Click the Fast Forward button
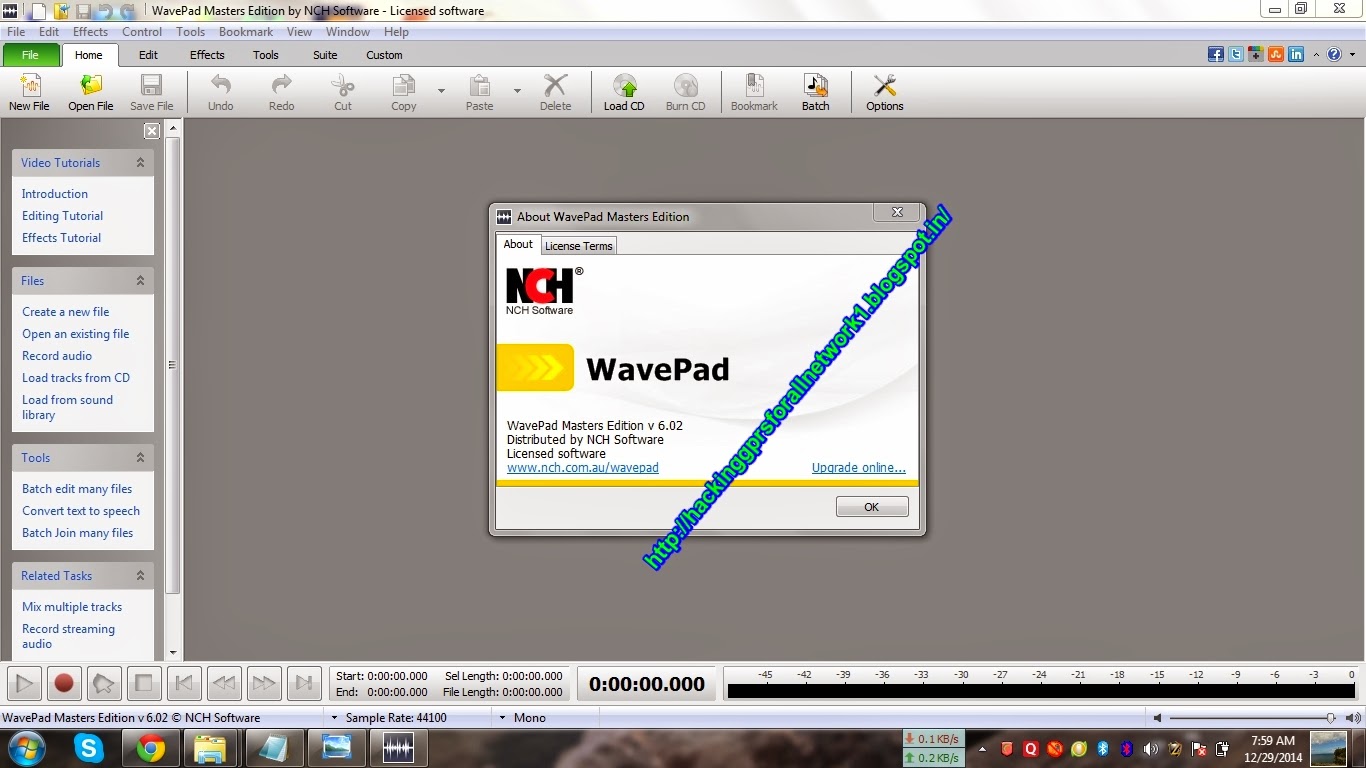Screen dimensions: 1366x768 tap(264, 684)
